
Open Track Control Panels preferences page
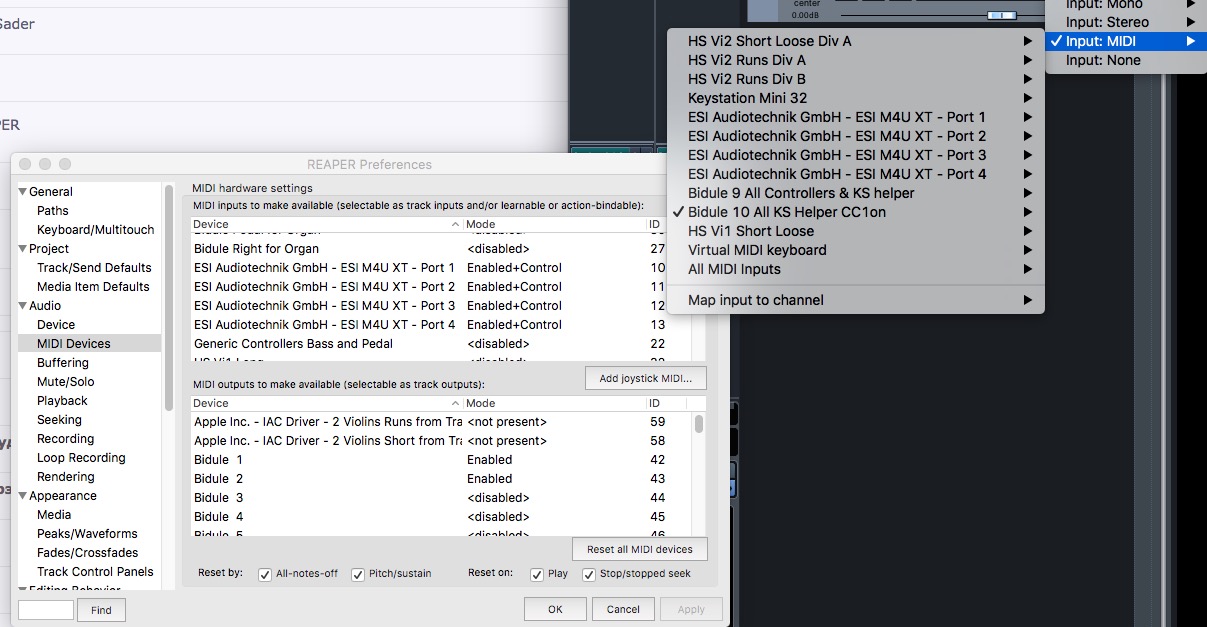[x=95, y=572]
